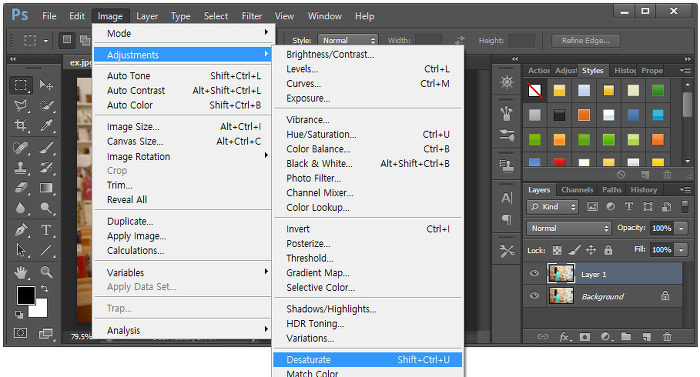This screenshot has height=377, width=700.
Task: Select the Line tool
Action: pos(46,250)
